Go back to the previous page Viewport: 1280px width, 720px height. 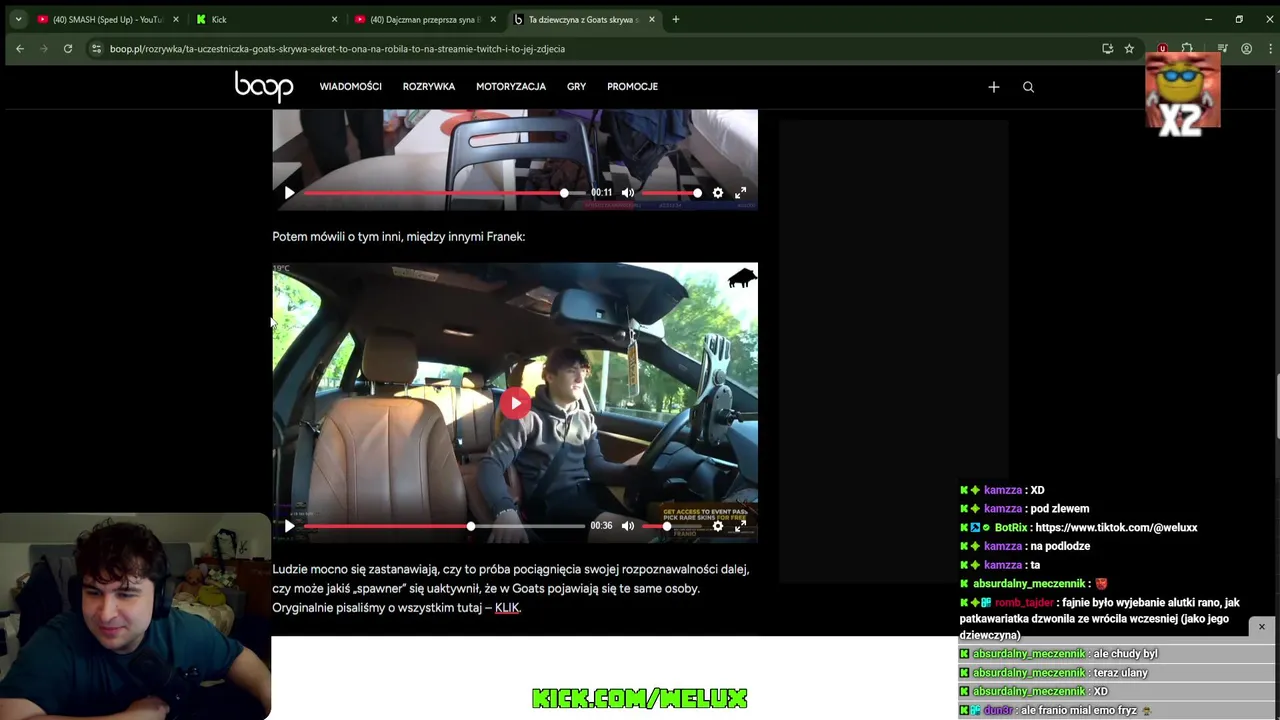[19, 48]
